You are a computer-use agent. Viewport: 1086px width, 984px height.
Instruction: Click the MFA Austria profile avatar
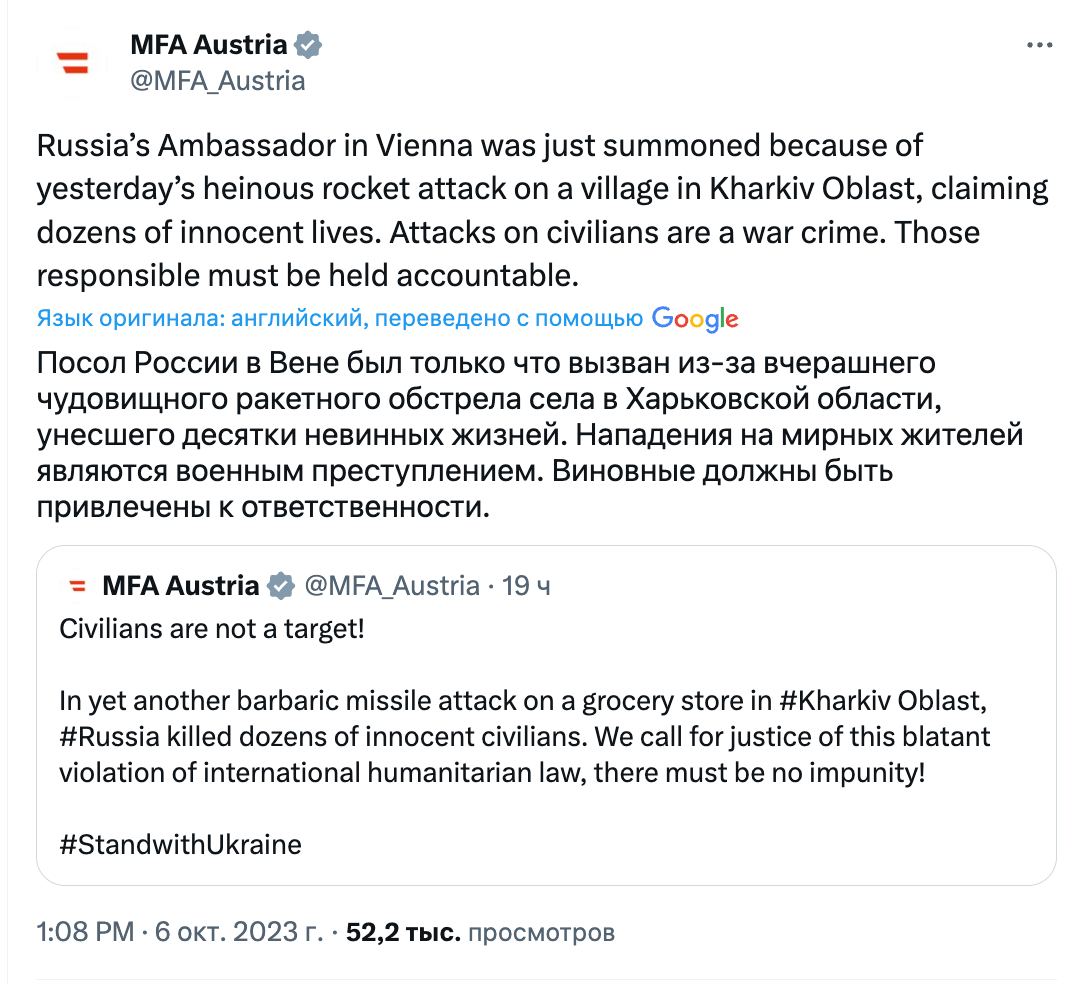click(x=72, y=63)
